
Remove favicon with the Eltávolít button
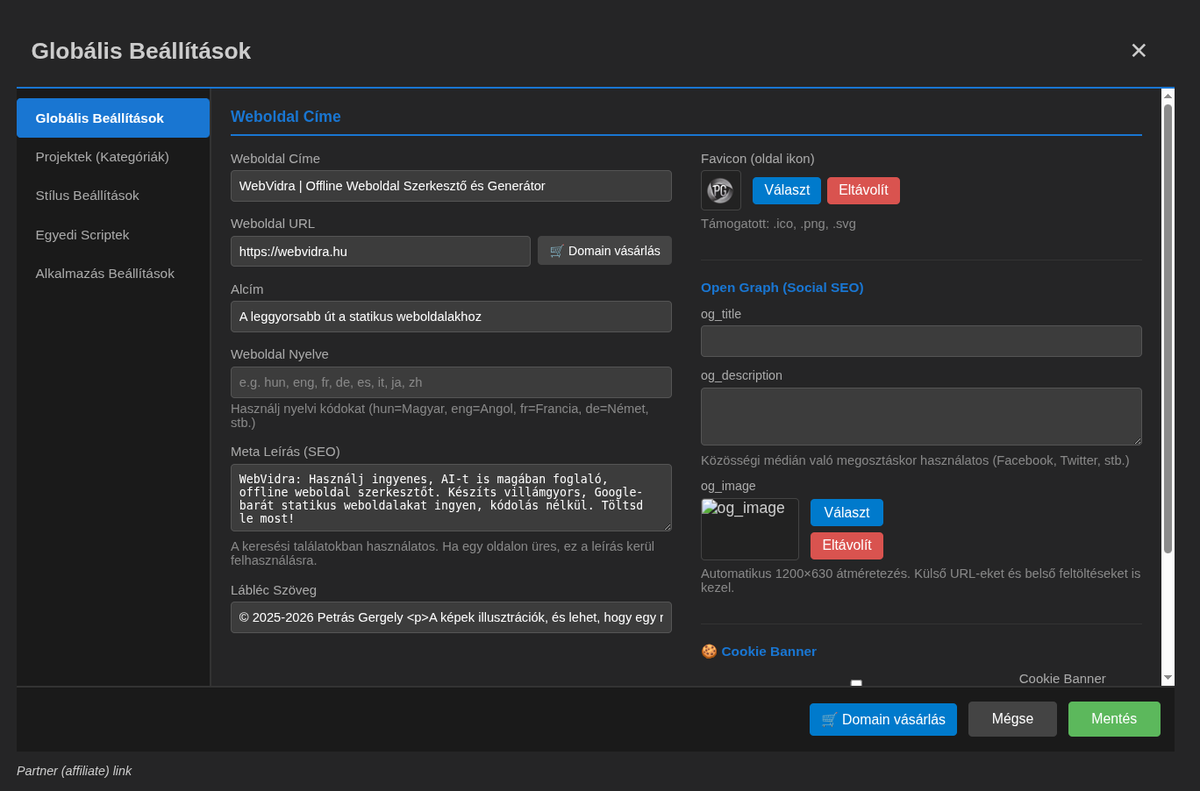click(x=863, y=190)
